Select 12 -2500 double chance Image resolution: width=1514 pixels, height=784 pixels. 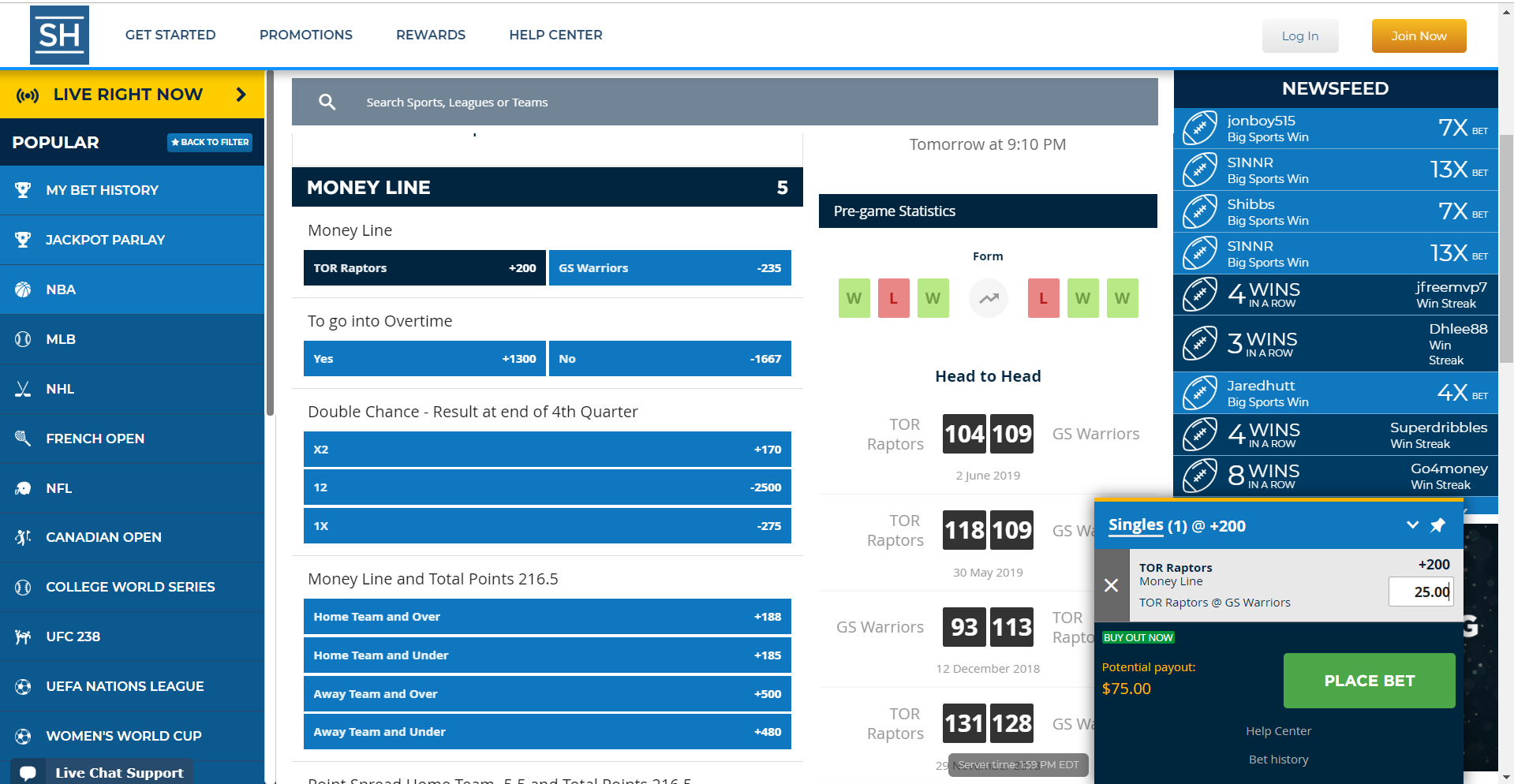(x=548, y=487)
